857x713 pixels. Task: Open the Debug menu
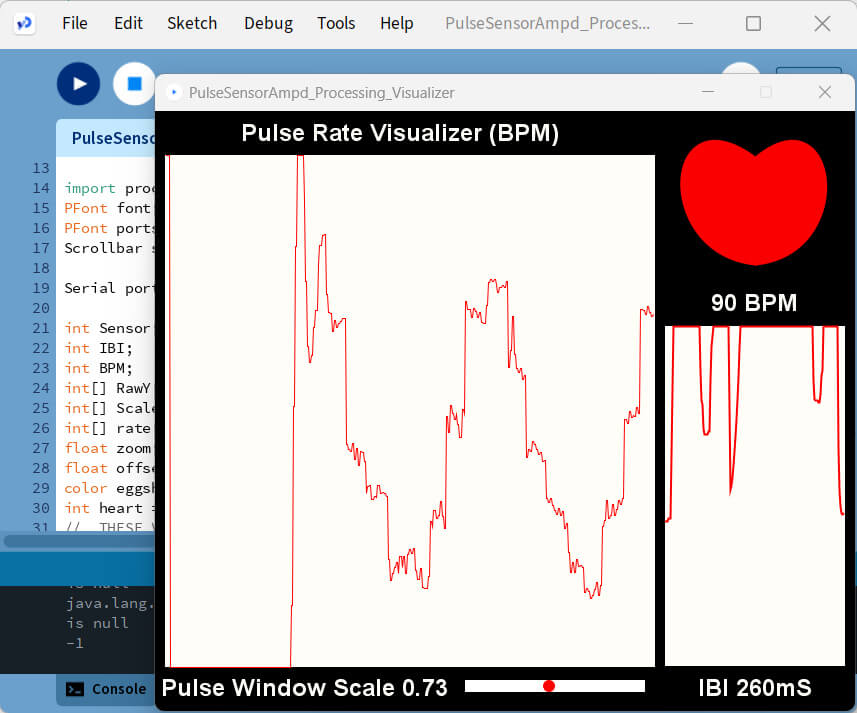coord(268,23)
